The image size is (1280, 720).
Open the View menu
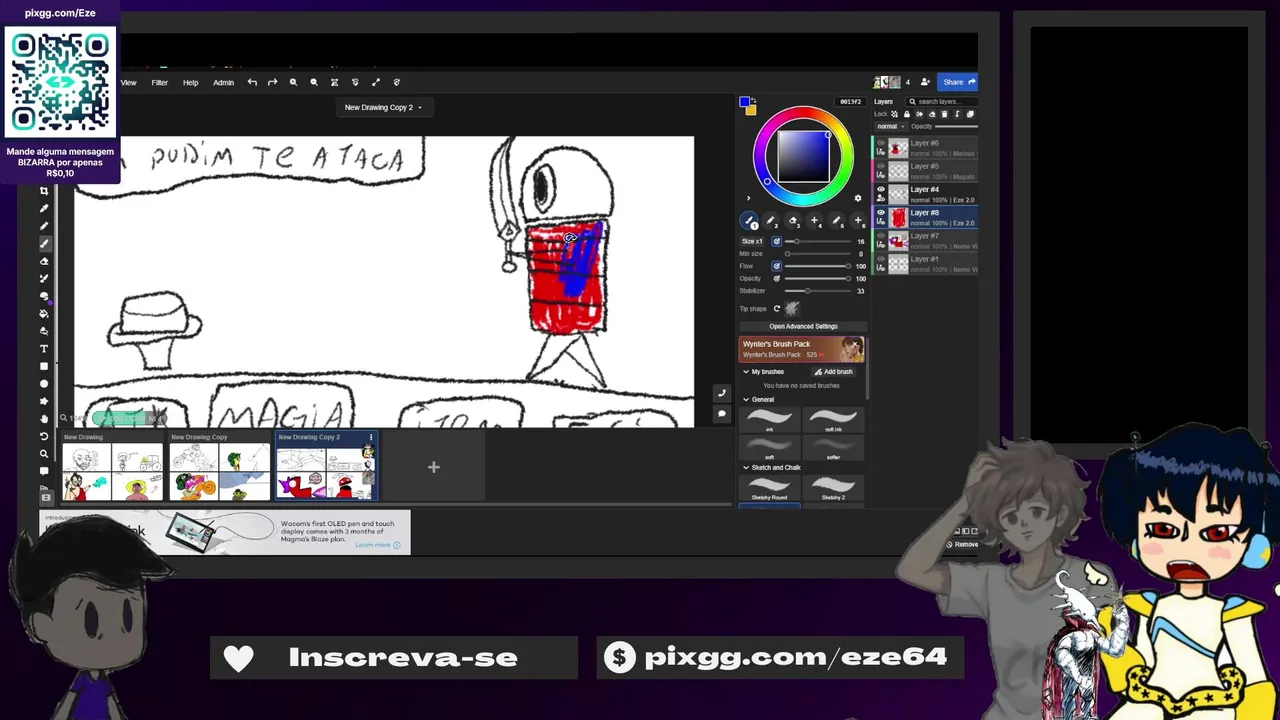point(129,82)
